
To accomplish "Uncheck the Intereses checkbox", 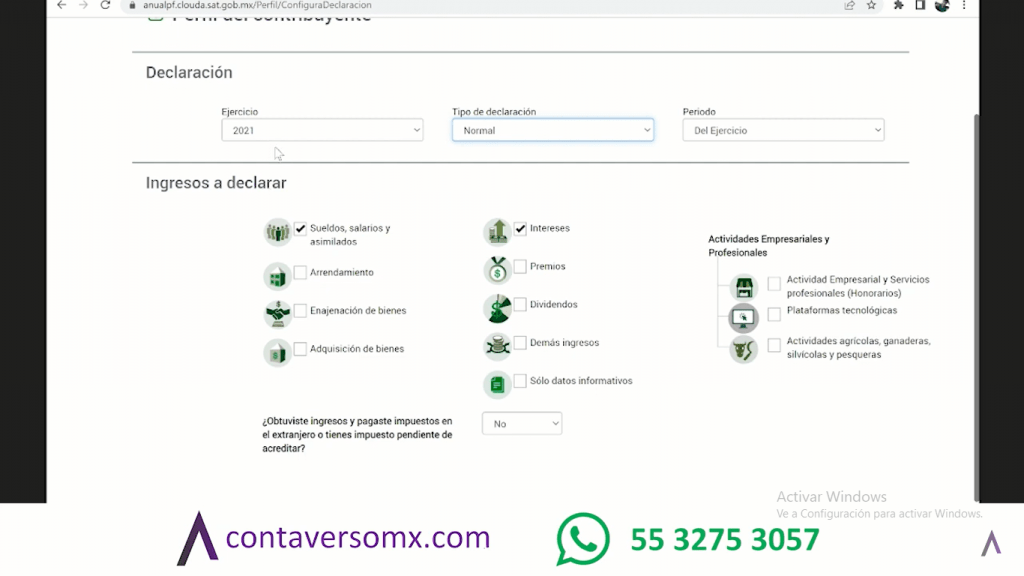I will 520,229.
